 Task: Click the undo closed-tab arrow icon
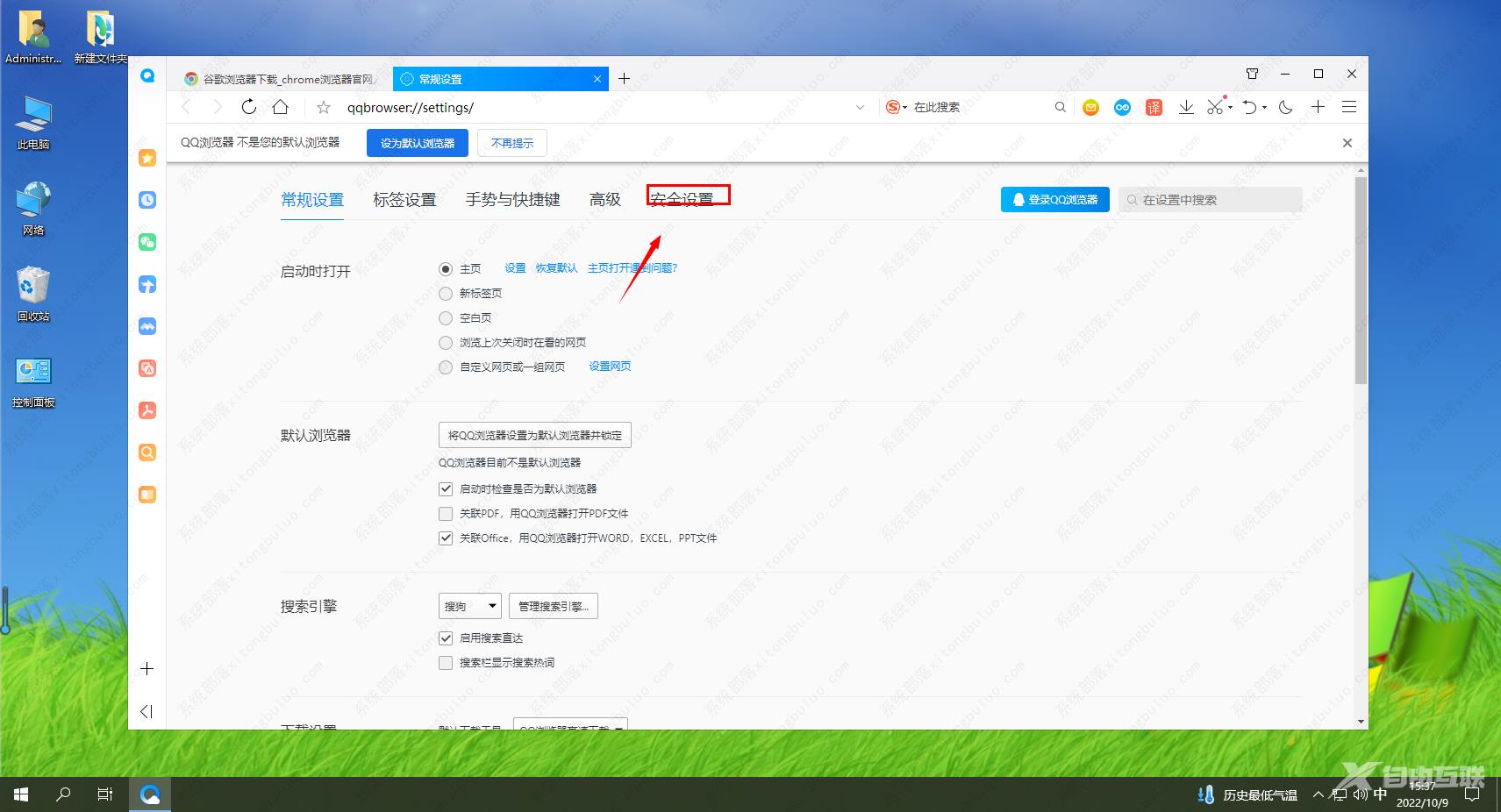[x=1250, y=107]
